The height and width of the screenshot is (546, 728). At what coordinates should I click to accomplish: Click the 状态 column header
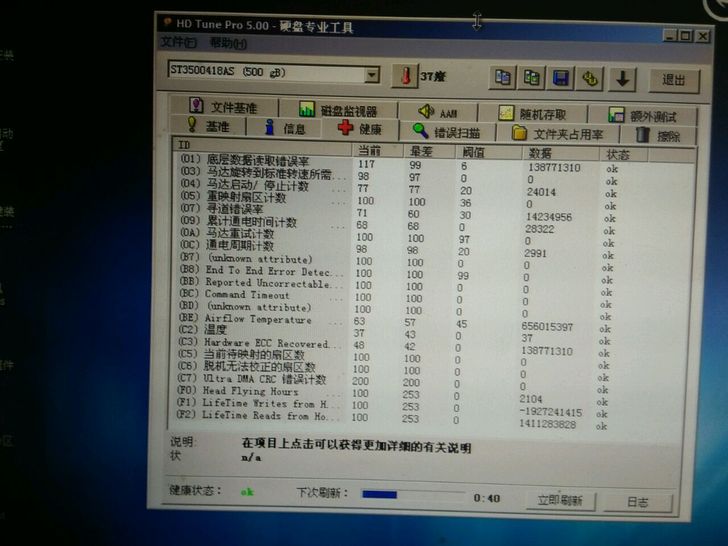pyautogui.click(x=624, y=154)
